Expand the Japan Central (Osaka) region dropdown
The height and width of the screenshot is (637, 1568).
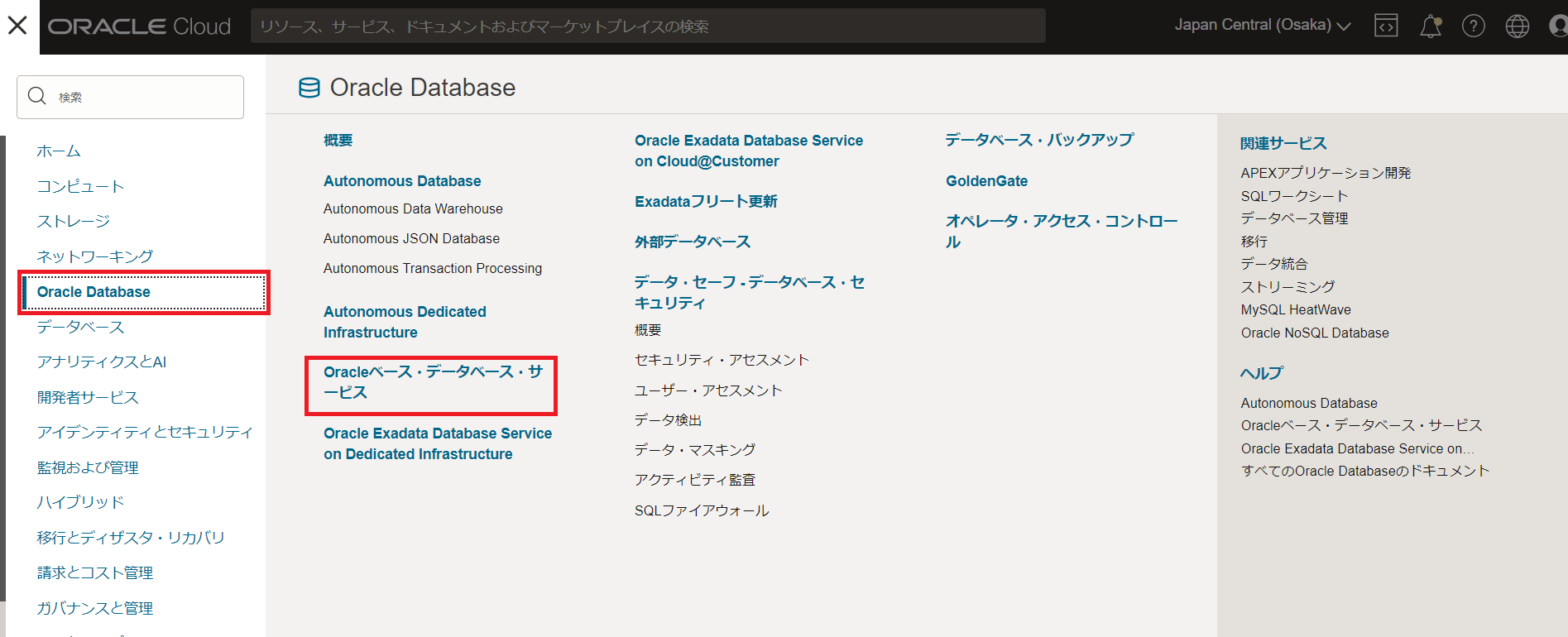(x=1262, y=26)
